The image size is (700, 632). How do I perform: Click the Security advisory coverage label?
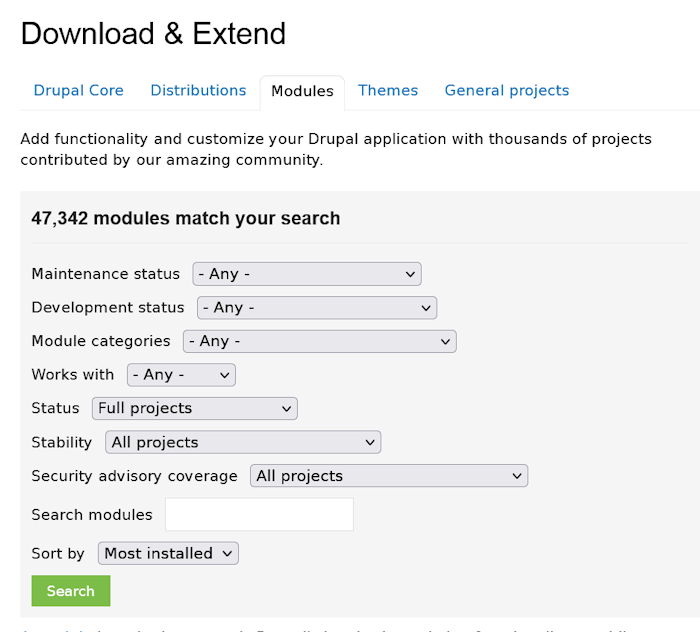pyautogui.click(x=134, y=476)
